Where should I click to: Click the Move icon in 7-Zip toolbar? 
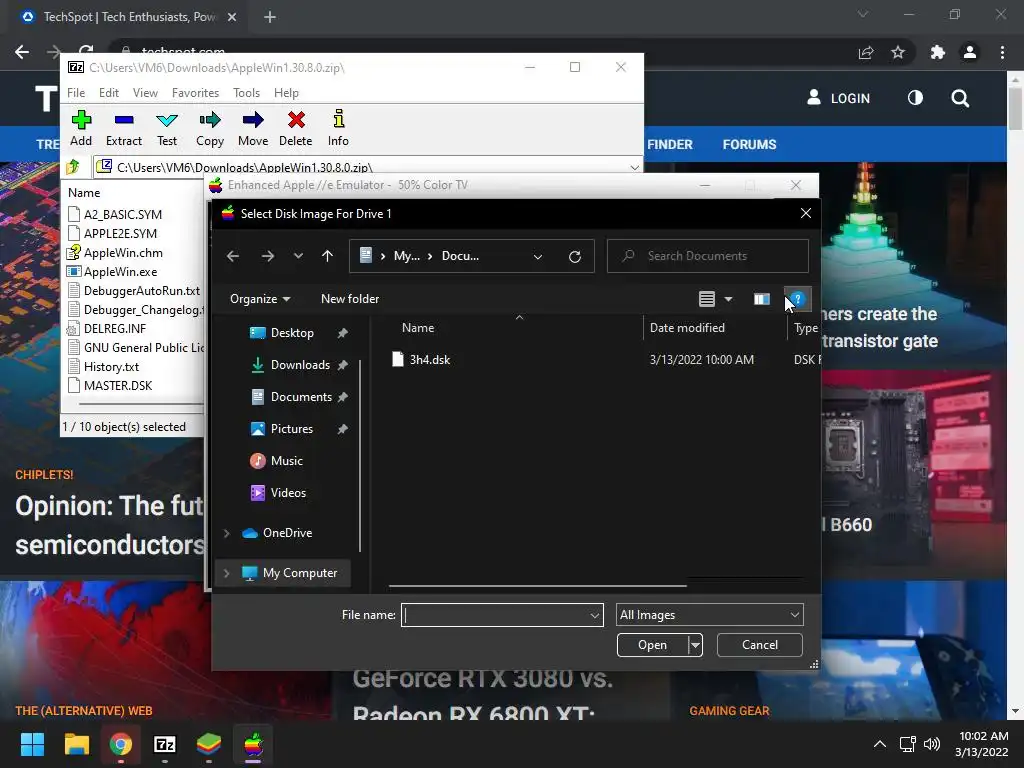[253, 120]
